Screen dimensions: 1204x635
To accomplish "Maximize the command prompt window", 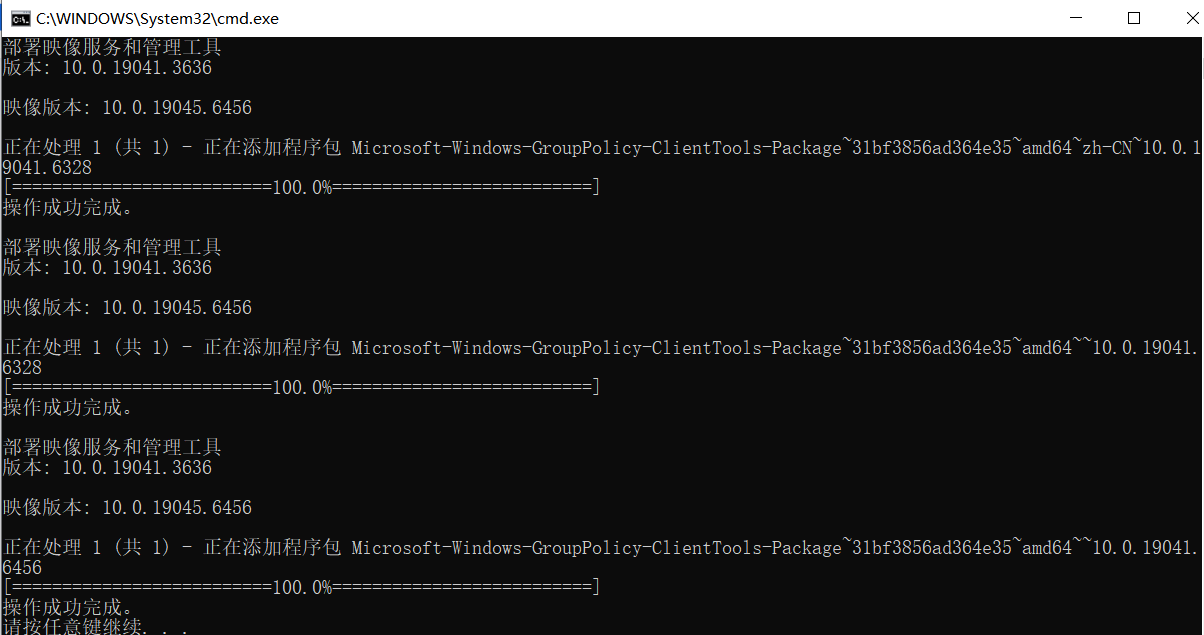I will click(x=1134, y=17).
